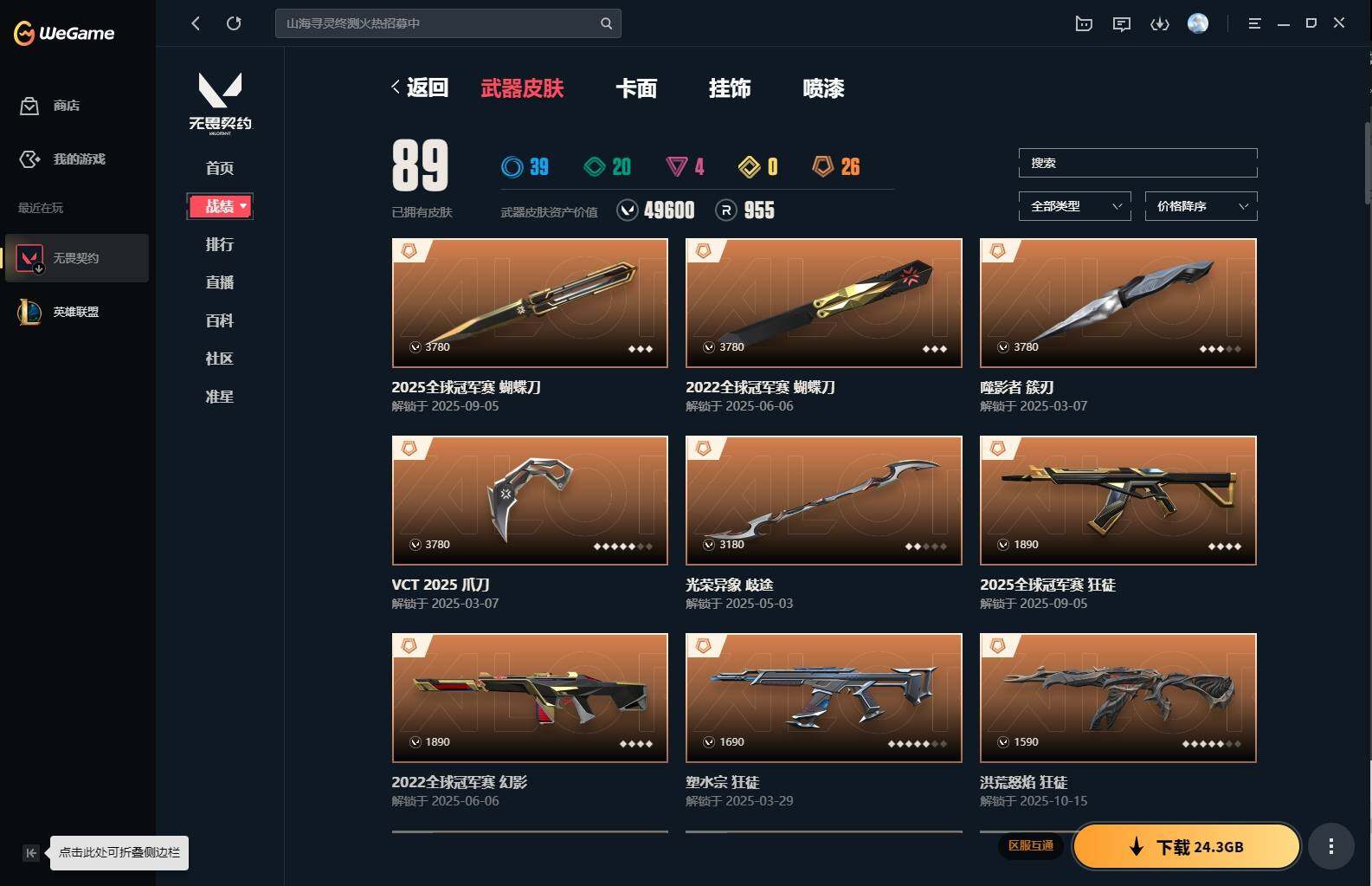Switch to the 卡面 tab
The height and width of the screenshot is (886, 1372).
[x=636, y=88]
